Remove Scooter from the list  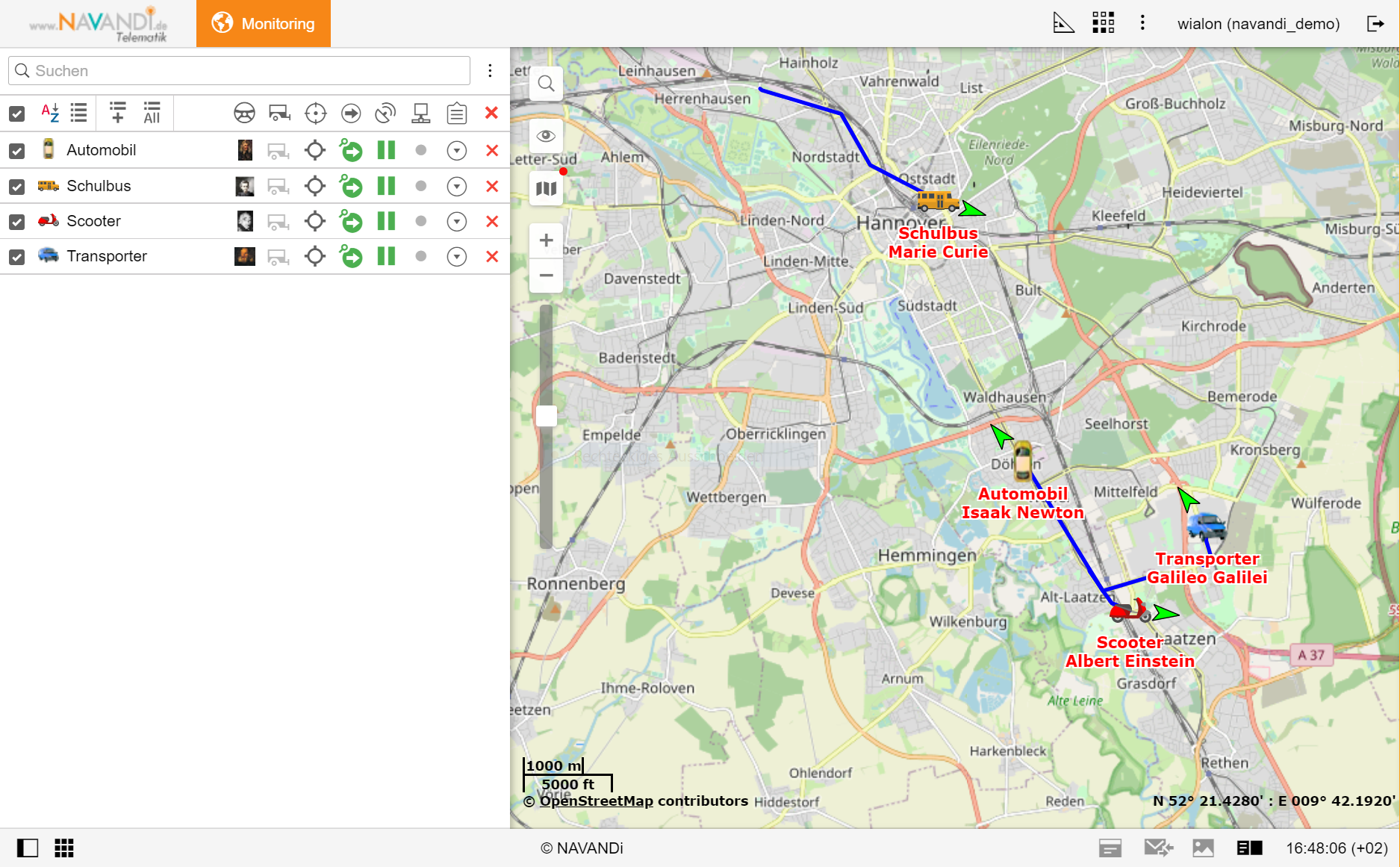coord(491,222)
